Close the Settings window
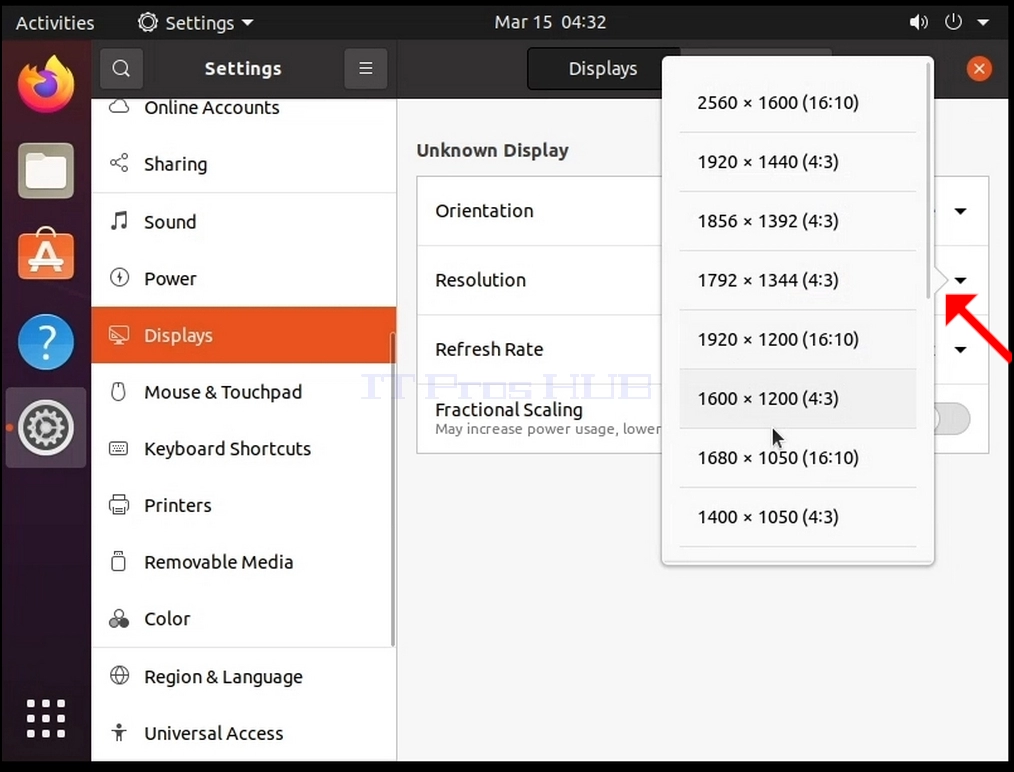The height and width of the screenshot is (772, 1014). 979,69
